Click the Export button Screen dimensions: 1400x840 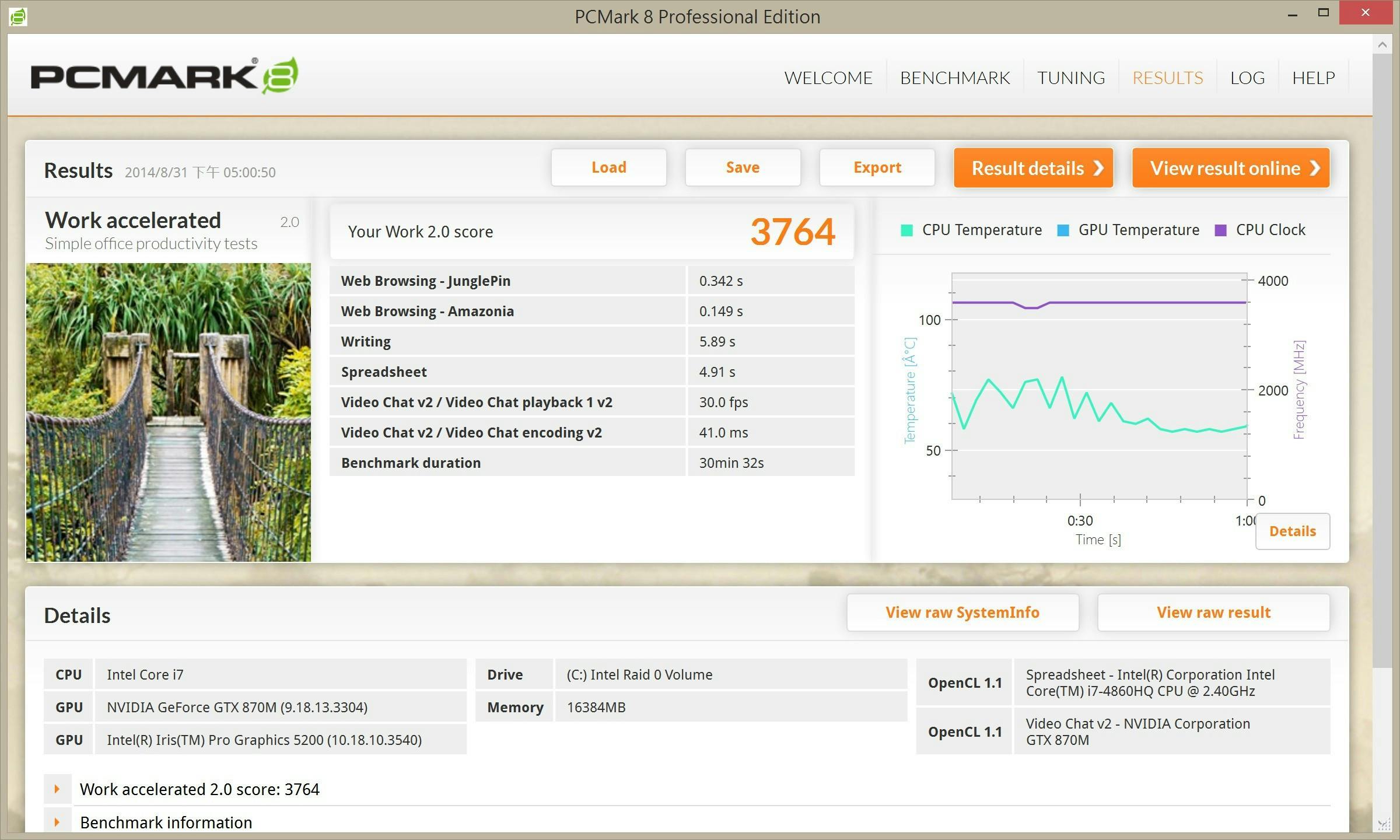tap(877, 167)
